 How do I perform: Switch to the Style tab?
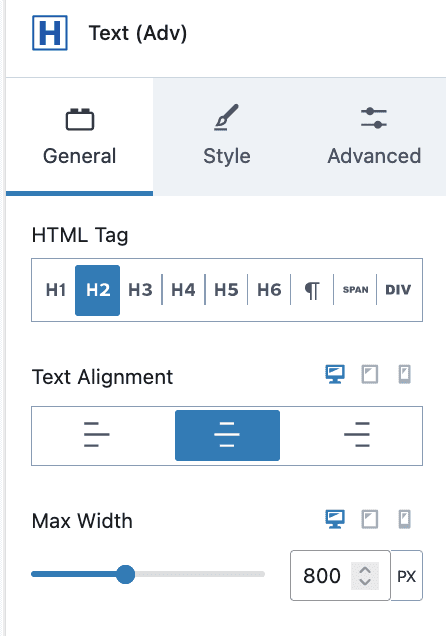click(227, 137)
